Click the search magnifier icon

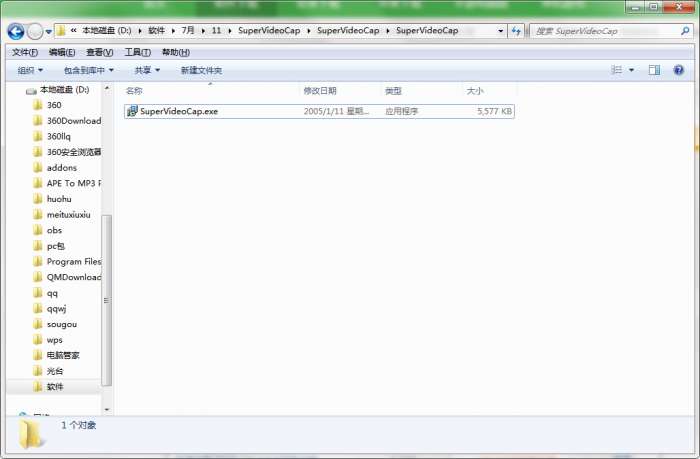[x=685, y=31]
